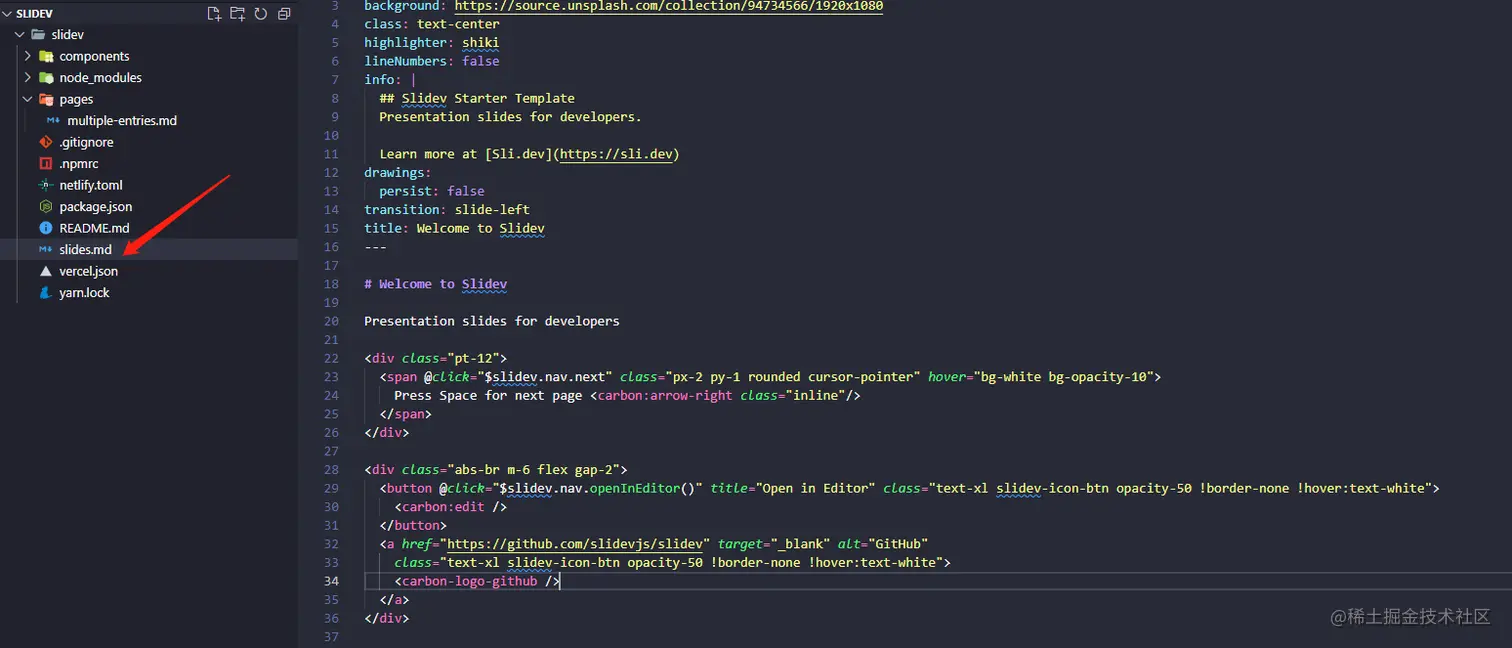The width and height of the screenshot is (1512, 648).
Task: Open the README.md file
Action: coord(94,228)
